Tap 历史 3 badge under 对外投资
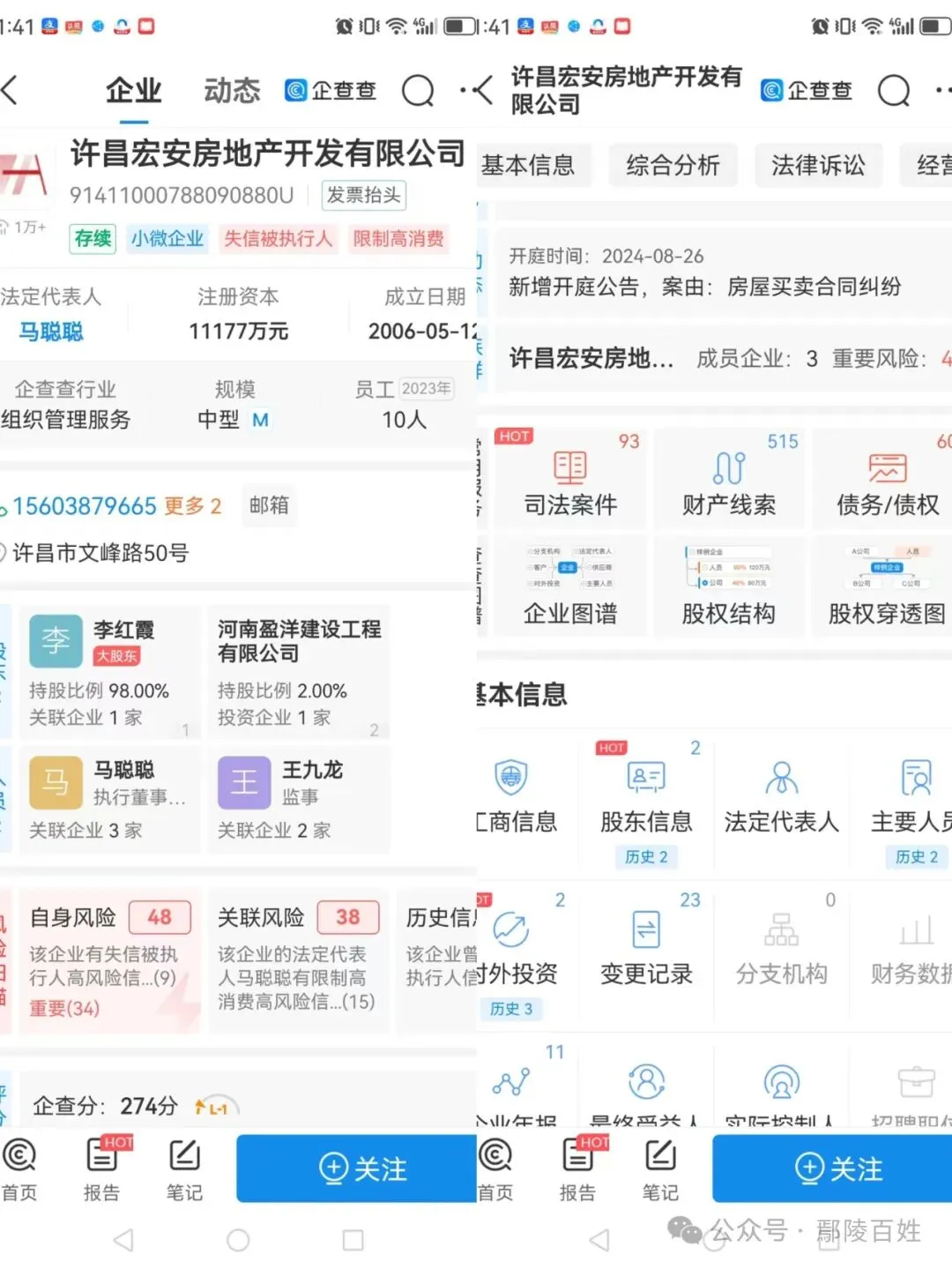The image size is (952, 1269). (511, 1009)
